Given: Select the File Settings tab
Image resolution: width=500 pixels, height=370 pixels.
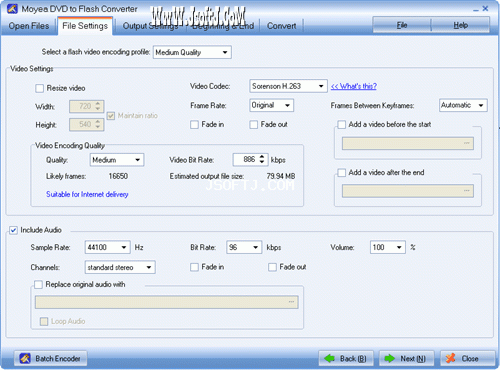Looking at the screenshot, I should pyautogui.click(x=85, y=26).
